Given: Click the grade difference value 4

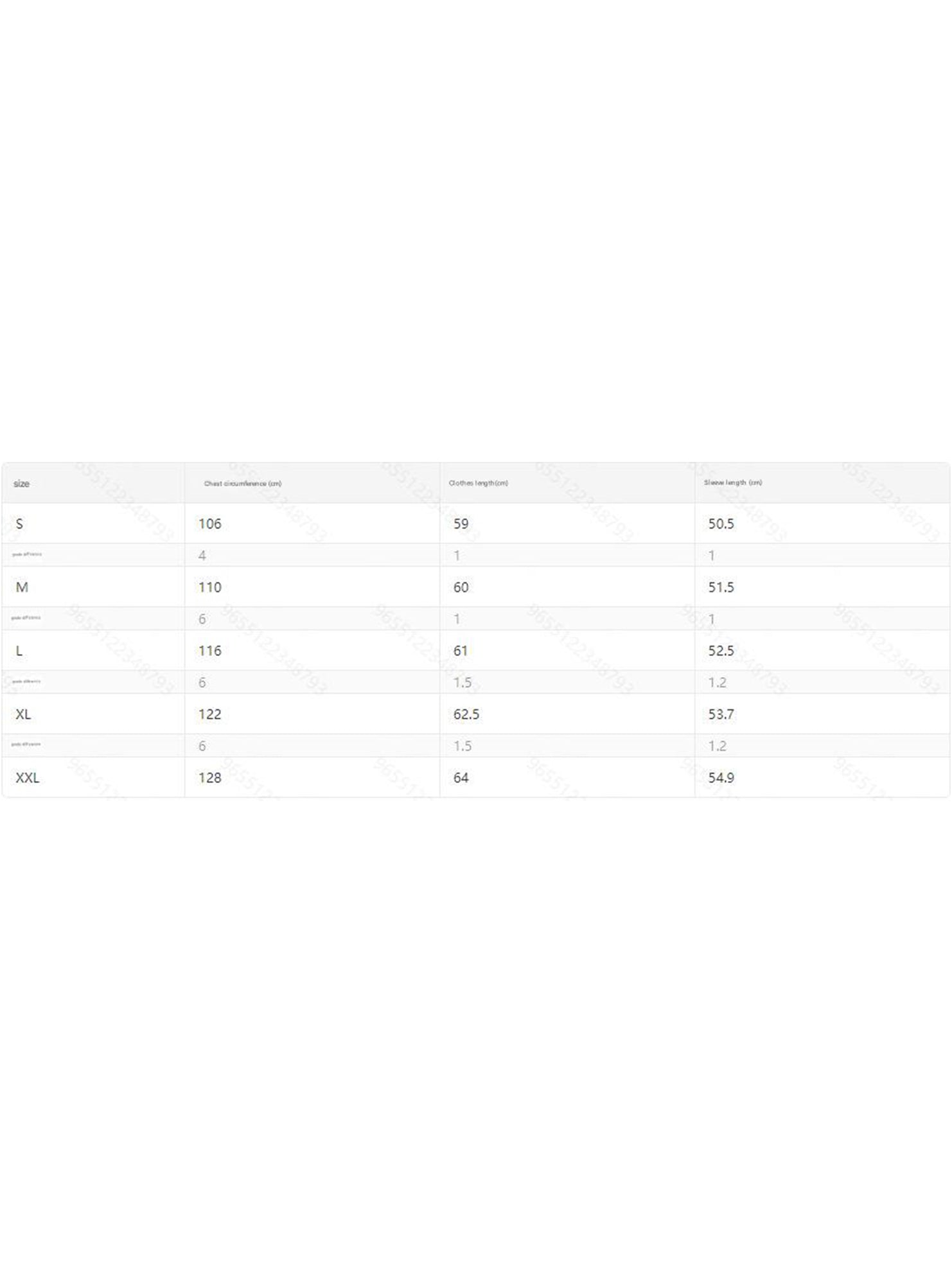Looking at the screenshot, I should 202,556.
